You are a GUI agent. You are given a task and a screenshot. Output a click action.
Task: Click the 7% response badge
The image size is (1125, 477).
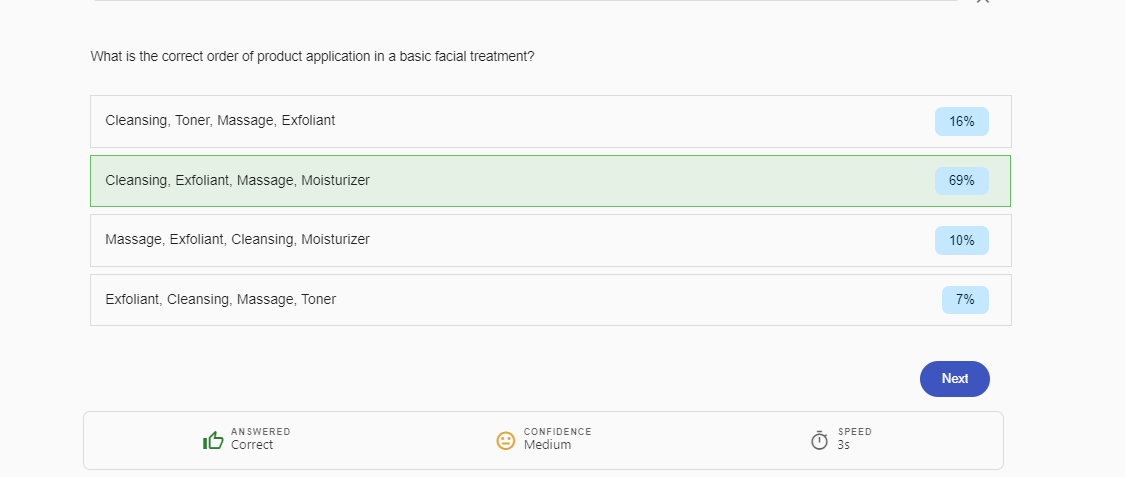click(965, 300)
